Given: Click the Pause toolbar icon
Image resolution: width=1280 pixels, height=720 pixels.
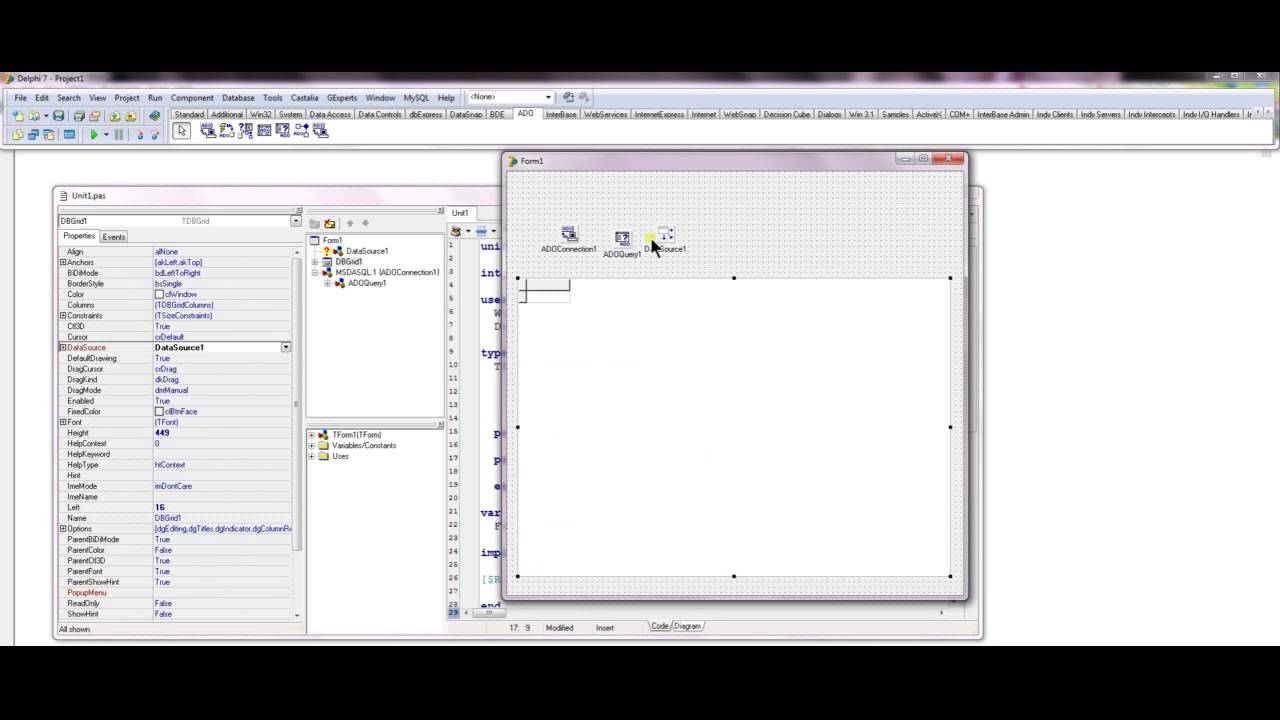Looking at the screenshot, I should pyautogui.click(x=119, y=134).
